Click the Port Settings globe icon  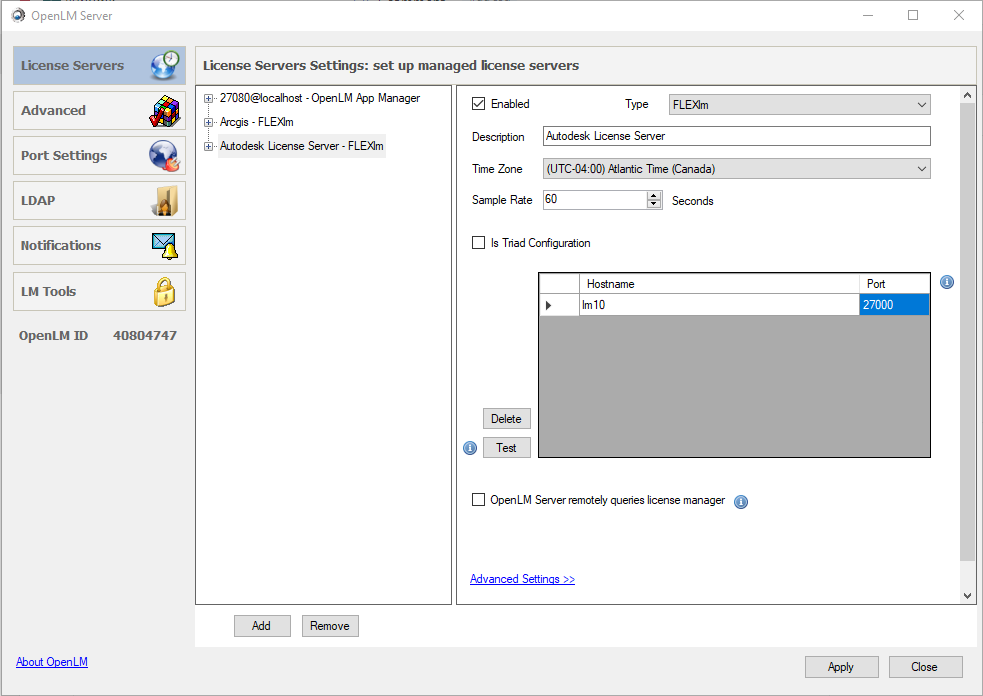(164, 156)
